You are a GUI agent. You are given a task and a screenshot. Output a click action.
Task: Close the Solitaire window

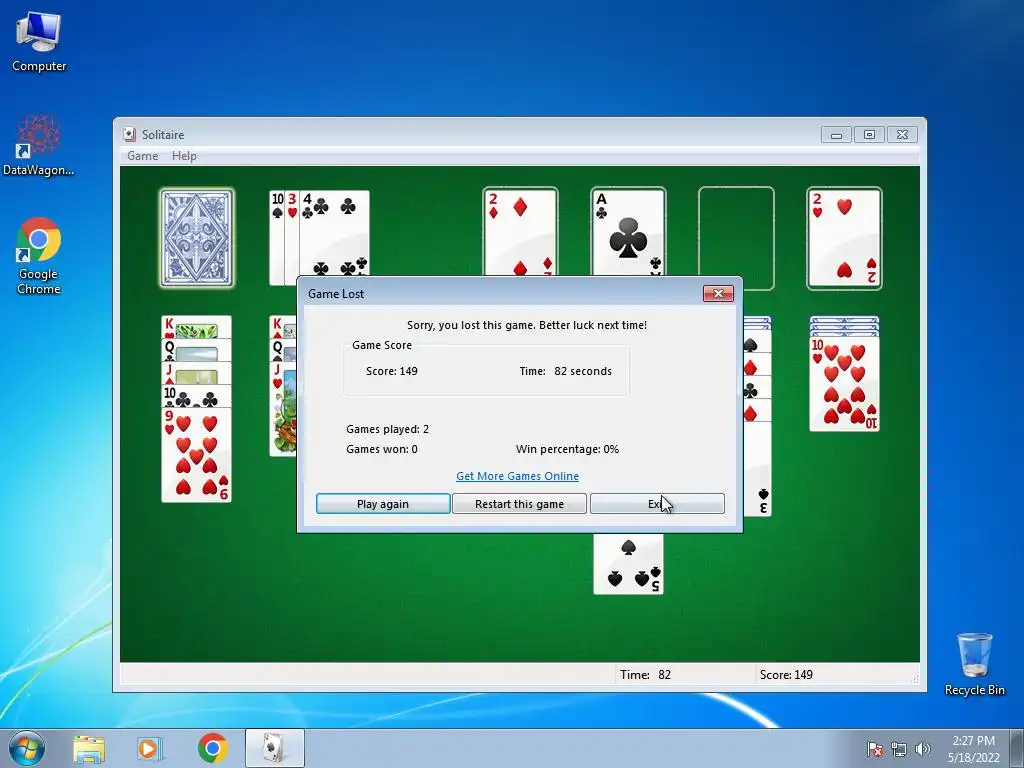[x=902, y=135]
